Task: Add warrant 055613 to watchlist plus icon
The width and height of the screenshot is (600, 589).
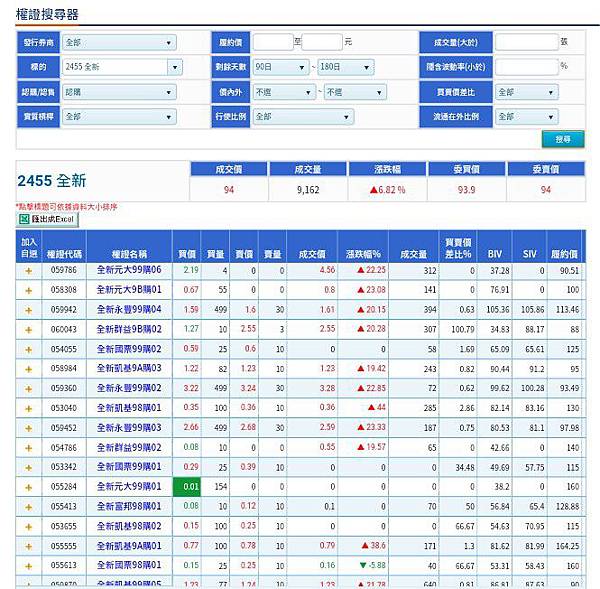Action: tap(29, 566)
